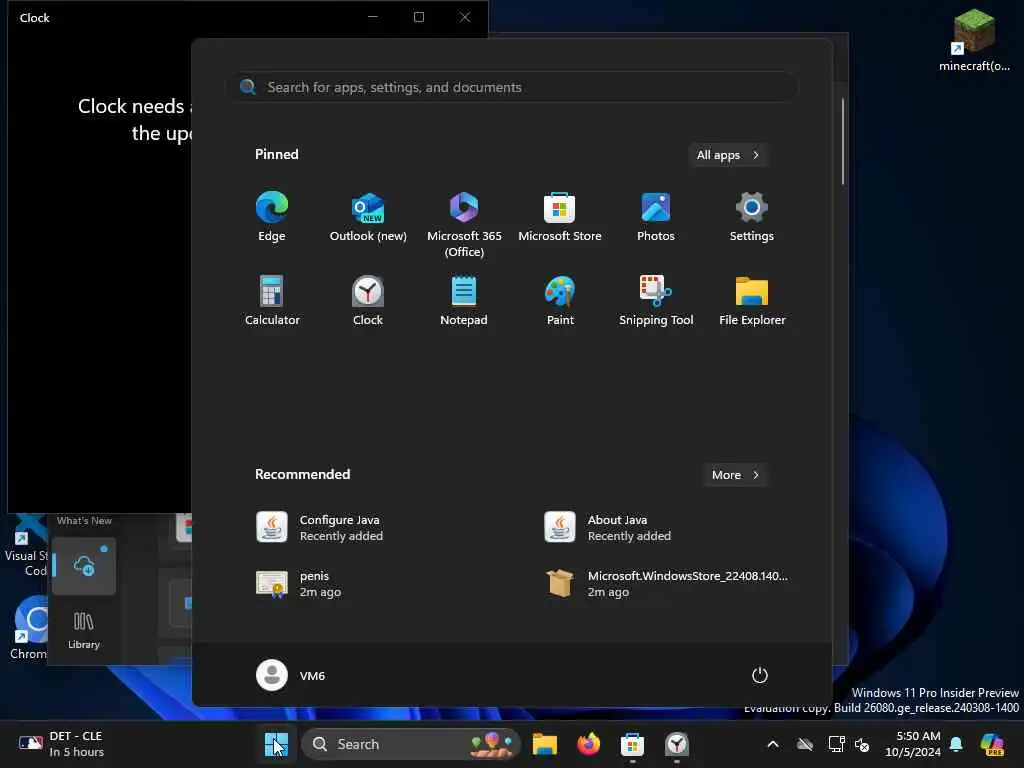Launch the Photos app
Image resolution: width=1024 pixels, height=768 pixels.
click(656, 217)
